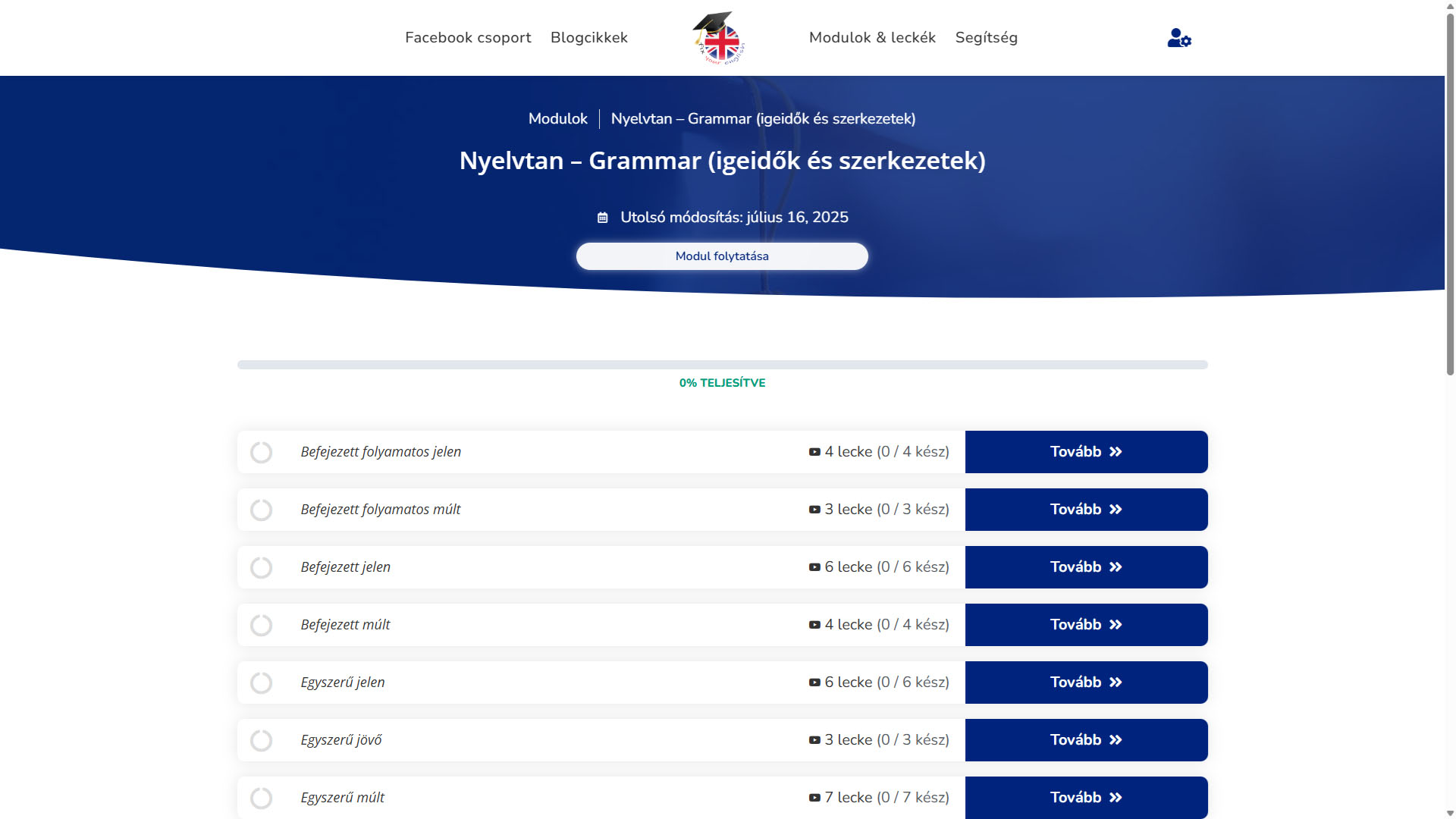This screenshot has height=819, width=1456.
Task: Click video icon in Befejezett jelen row
Action: 814,567
